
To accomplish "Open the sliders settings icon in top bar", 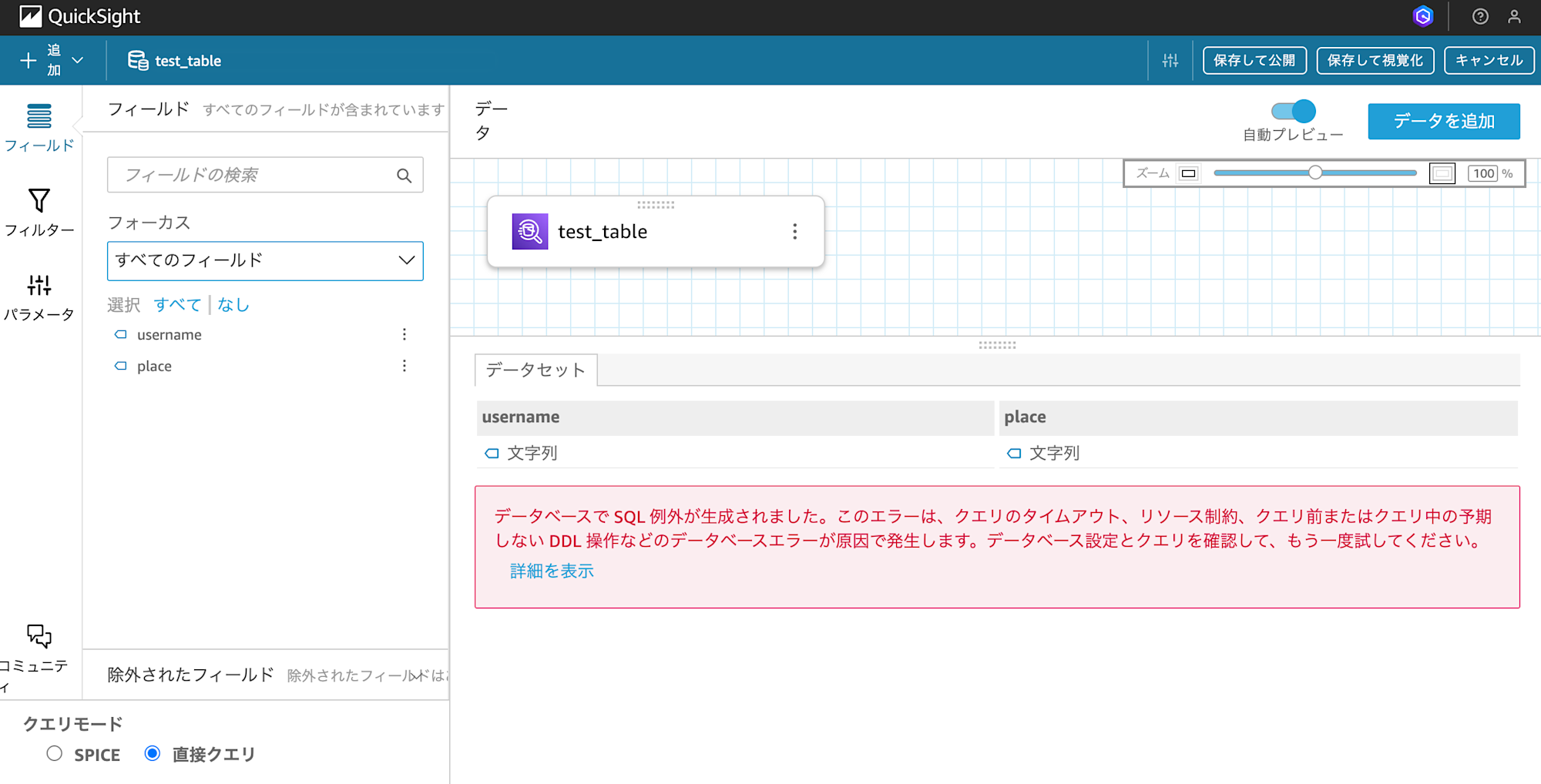I will pyautogui.click(x=1170, y=60).
